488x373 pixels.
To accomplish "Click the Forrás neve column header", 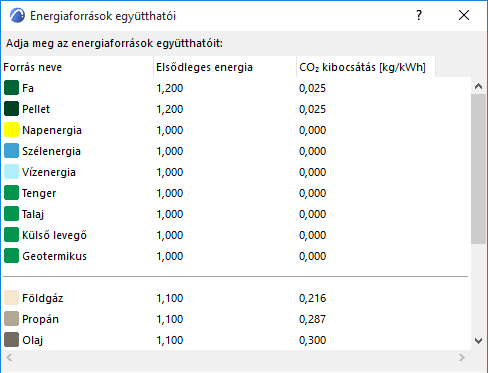I will [77, 67].
